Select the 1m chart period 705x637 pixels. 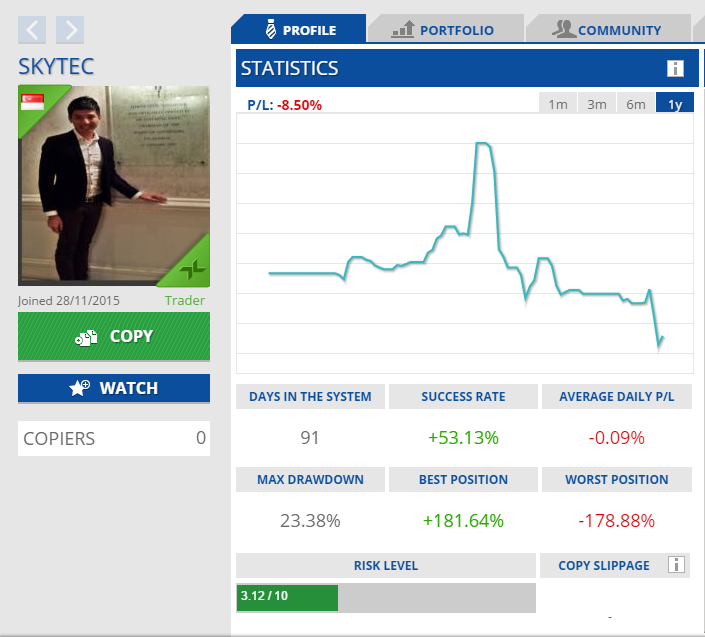[x=558, y=104]
